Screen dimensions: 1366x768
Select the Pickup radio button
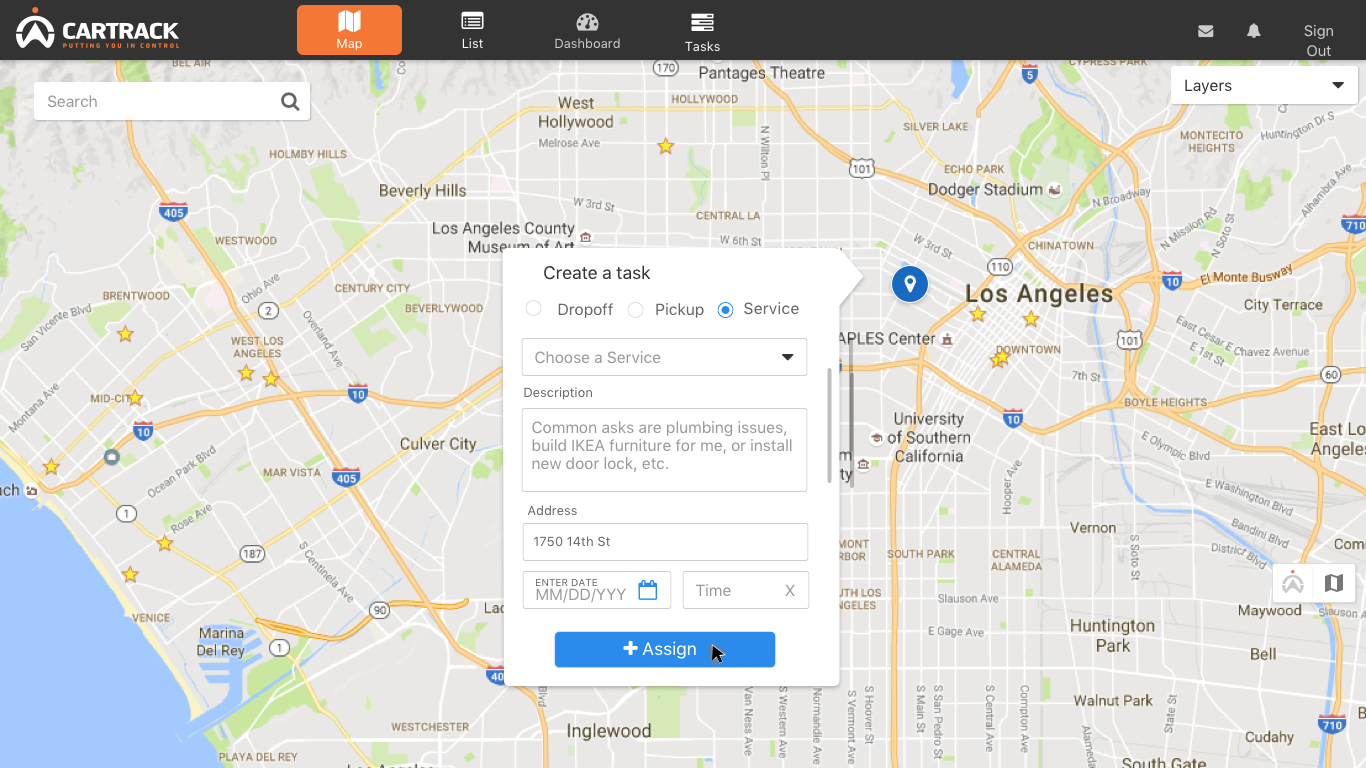635,310
